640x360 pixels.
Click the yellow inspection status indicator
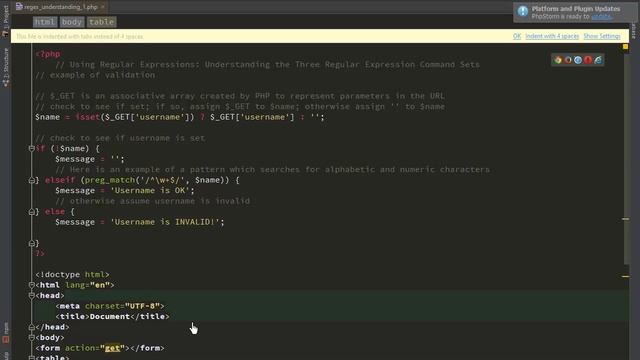(625, 47)
